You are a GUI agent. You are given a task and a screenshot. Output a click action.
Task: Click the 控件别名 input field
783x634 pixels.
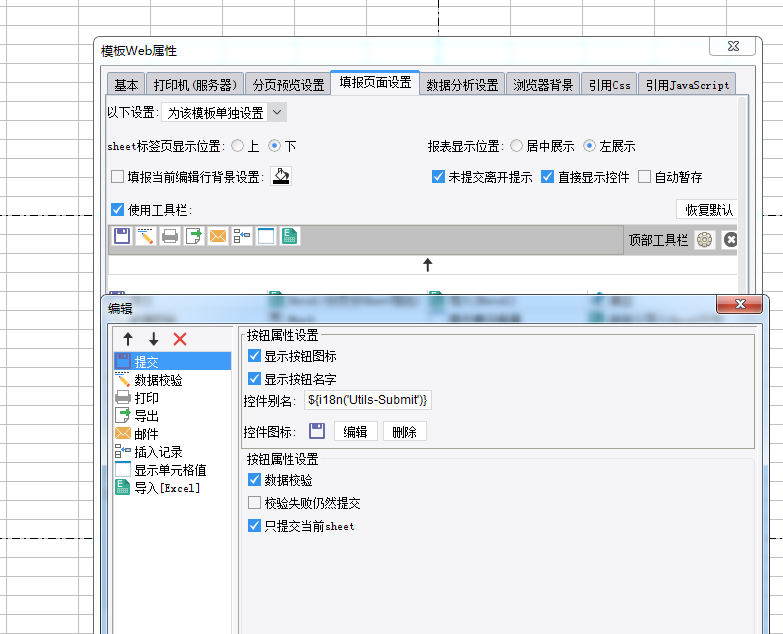368,400
